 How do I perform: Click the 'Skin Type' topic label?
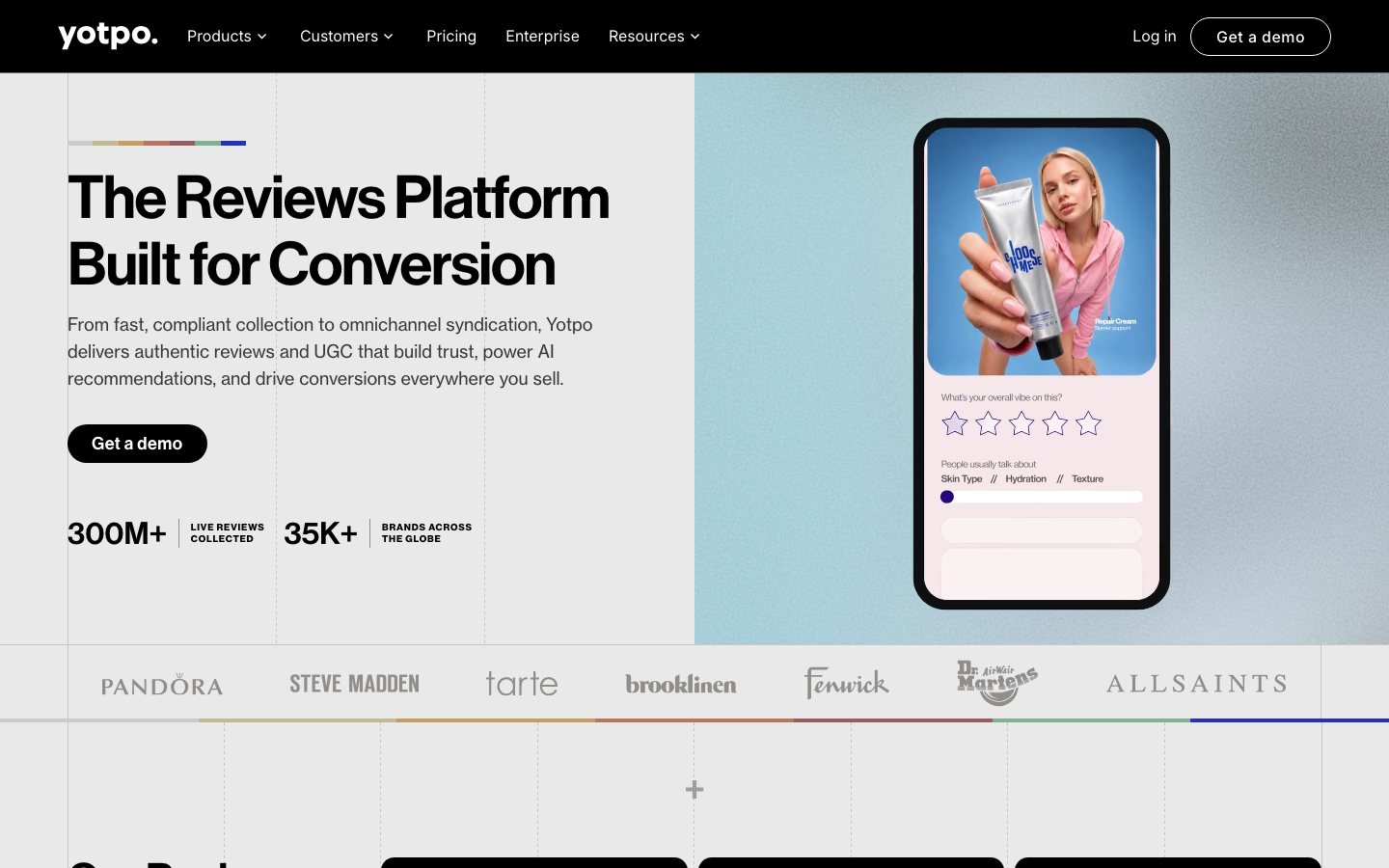point(962,478)
